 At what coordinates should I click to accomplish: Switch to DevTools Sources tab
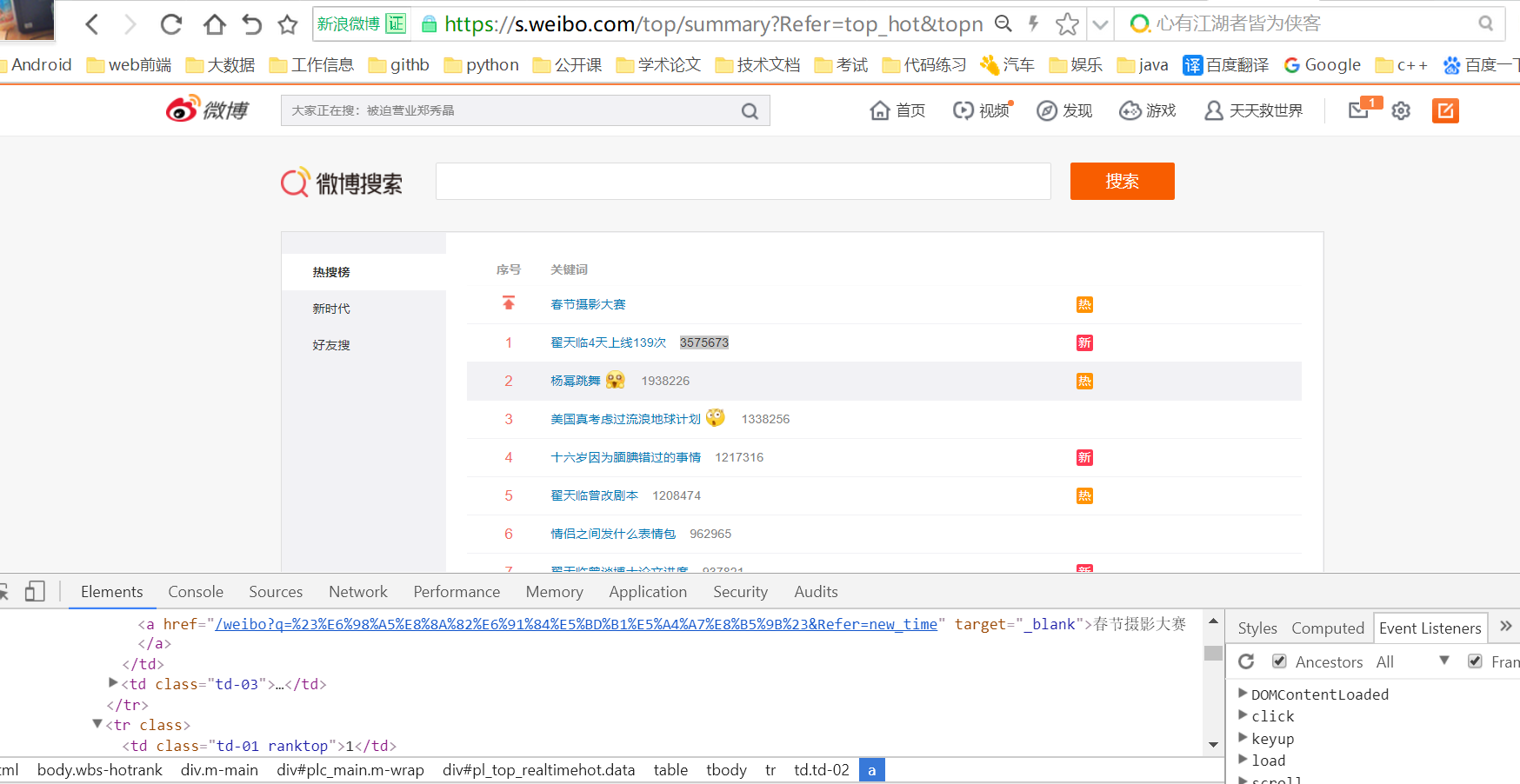pos(276,592)
